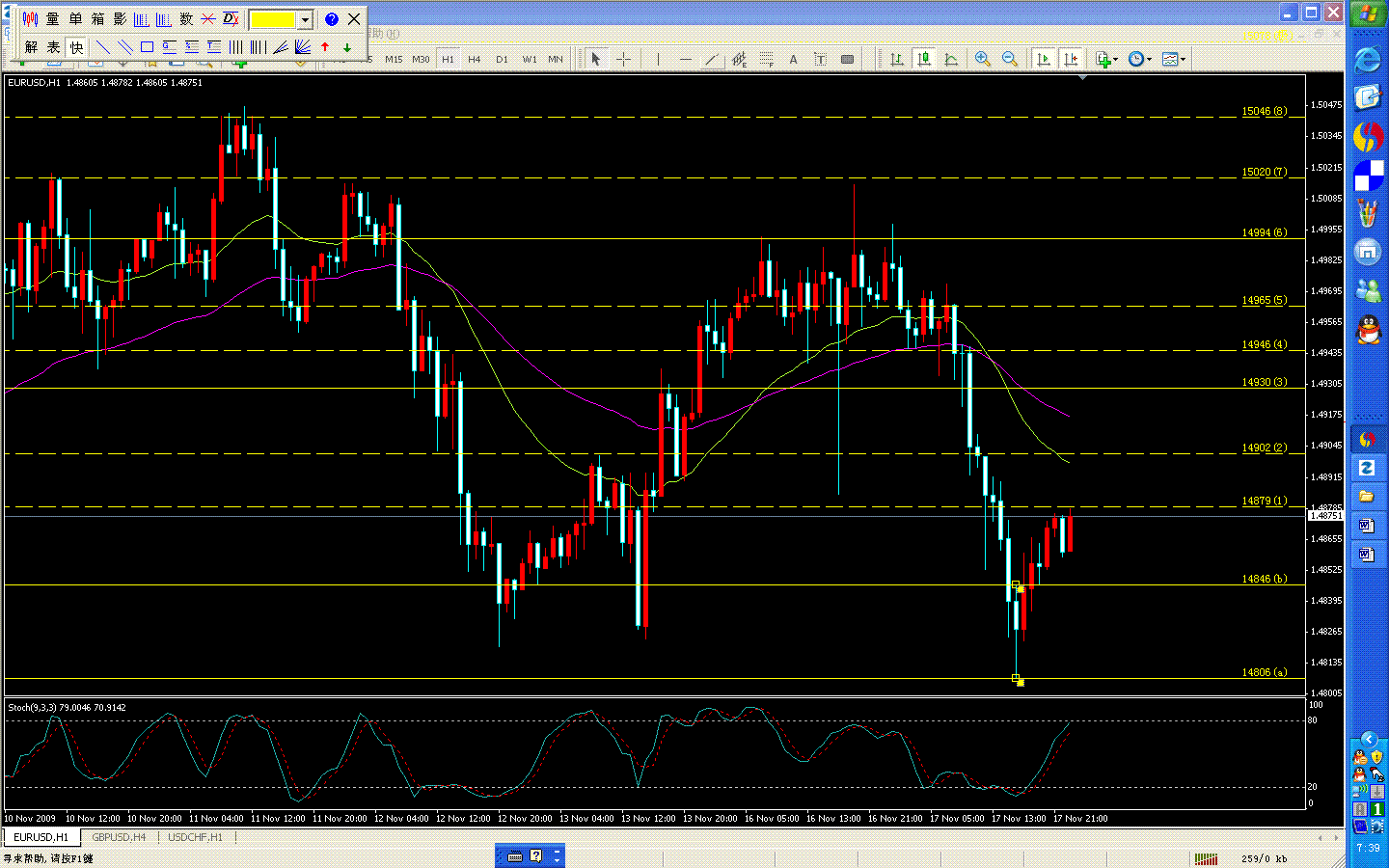
Task: Switch to D1 timeframe
Action: (x=502, y=59)
